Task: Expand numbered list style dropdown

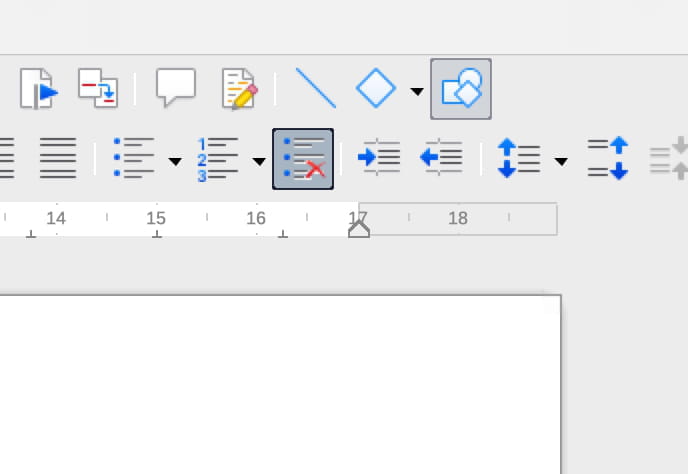Action: click(259, 162)
